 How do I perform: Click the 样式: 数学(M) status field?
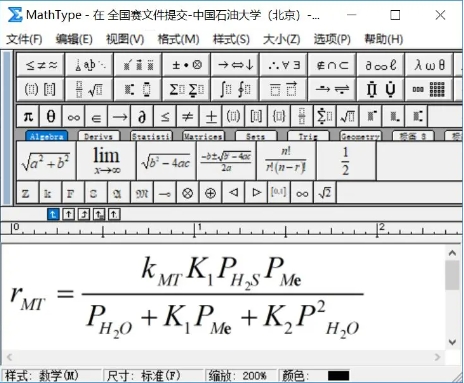pos(52,376)
